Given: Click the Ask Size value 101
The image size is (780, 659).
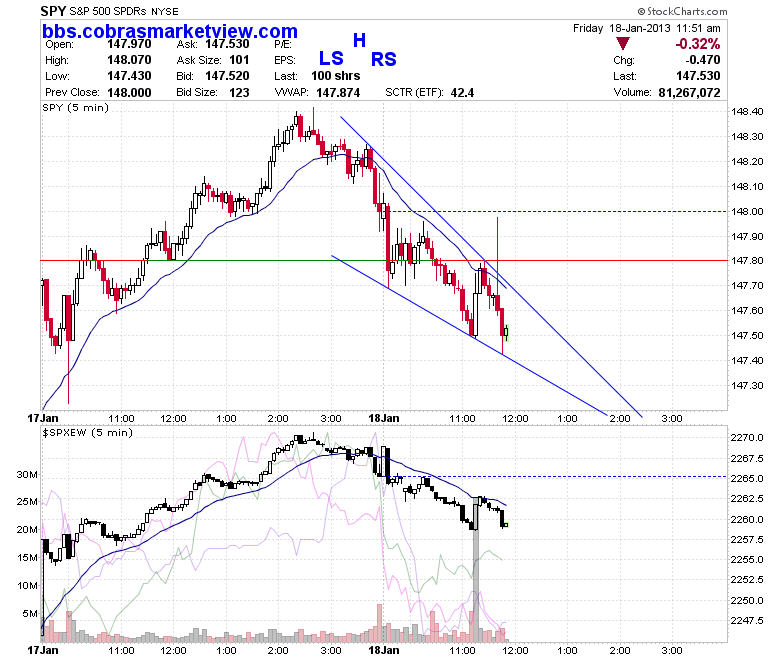Looking at the screenshot, I should click(239, 60).
